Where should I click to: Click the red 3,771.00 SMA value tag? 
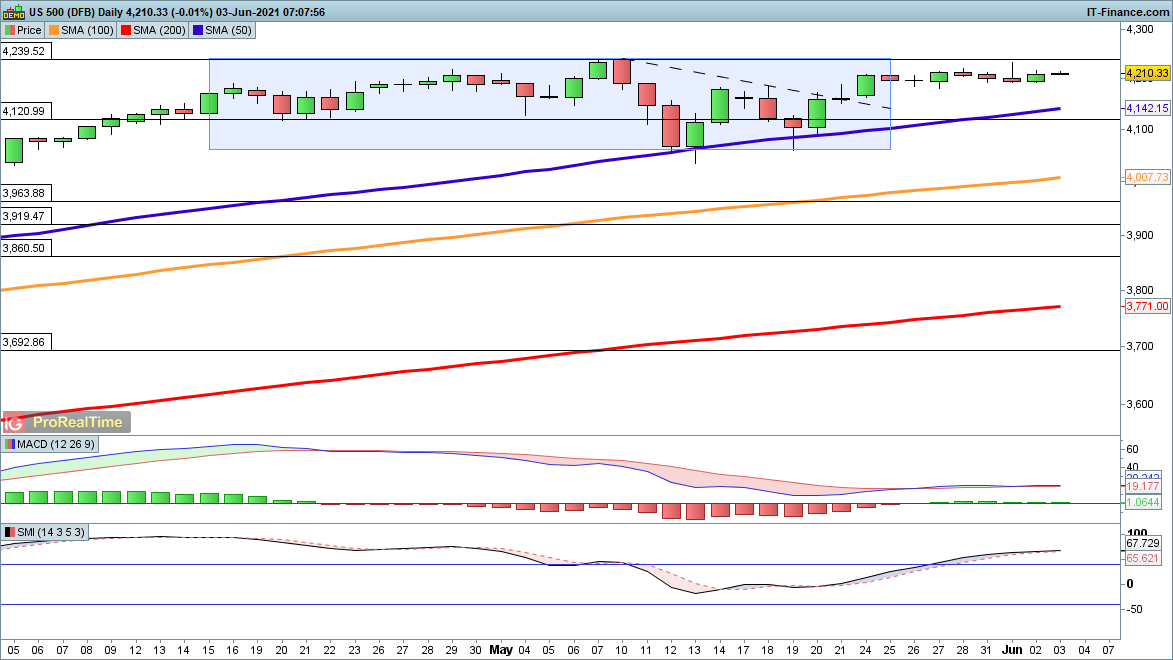click(1146, 306)
